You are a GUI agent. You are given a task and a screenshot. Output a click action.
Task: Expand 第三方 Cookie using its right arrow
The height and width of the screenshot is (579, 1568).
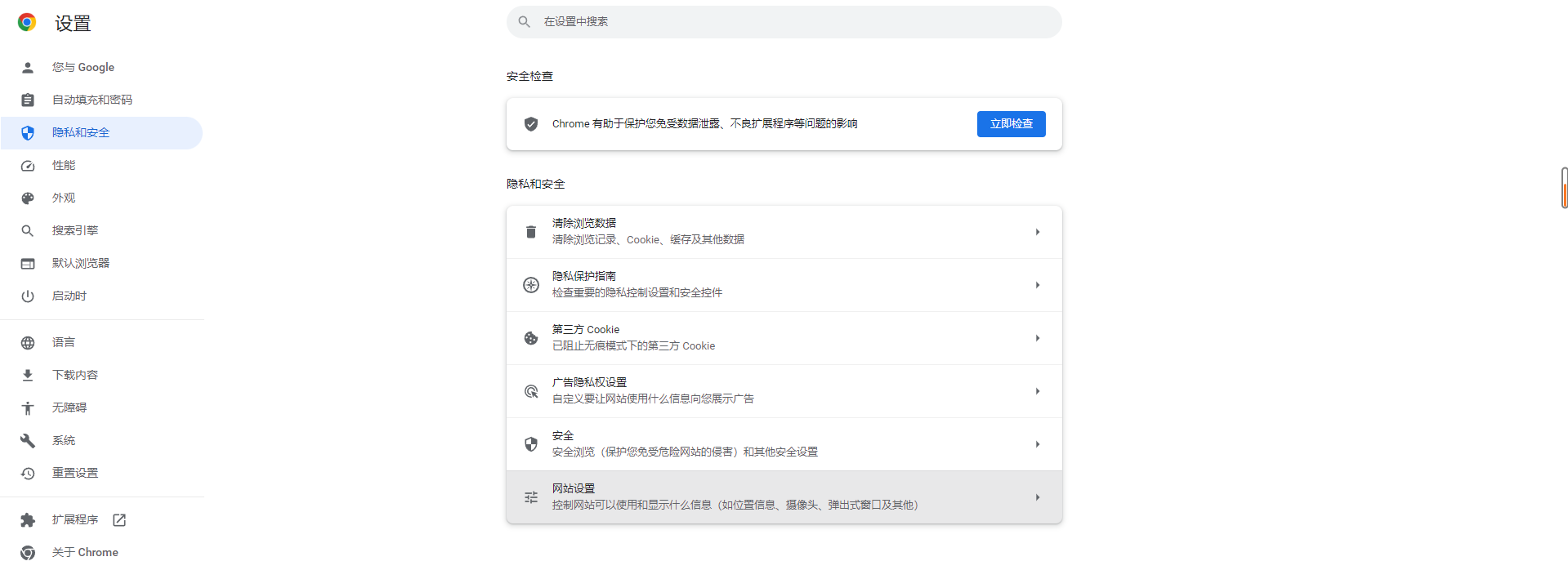pos(1037,338)
